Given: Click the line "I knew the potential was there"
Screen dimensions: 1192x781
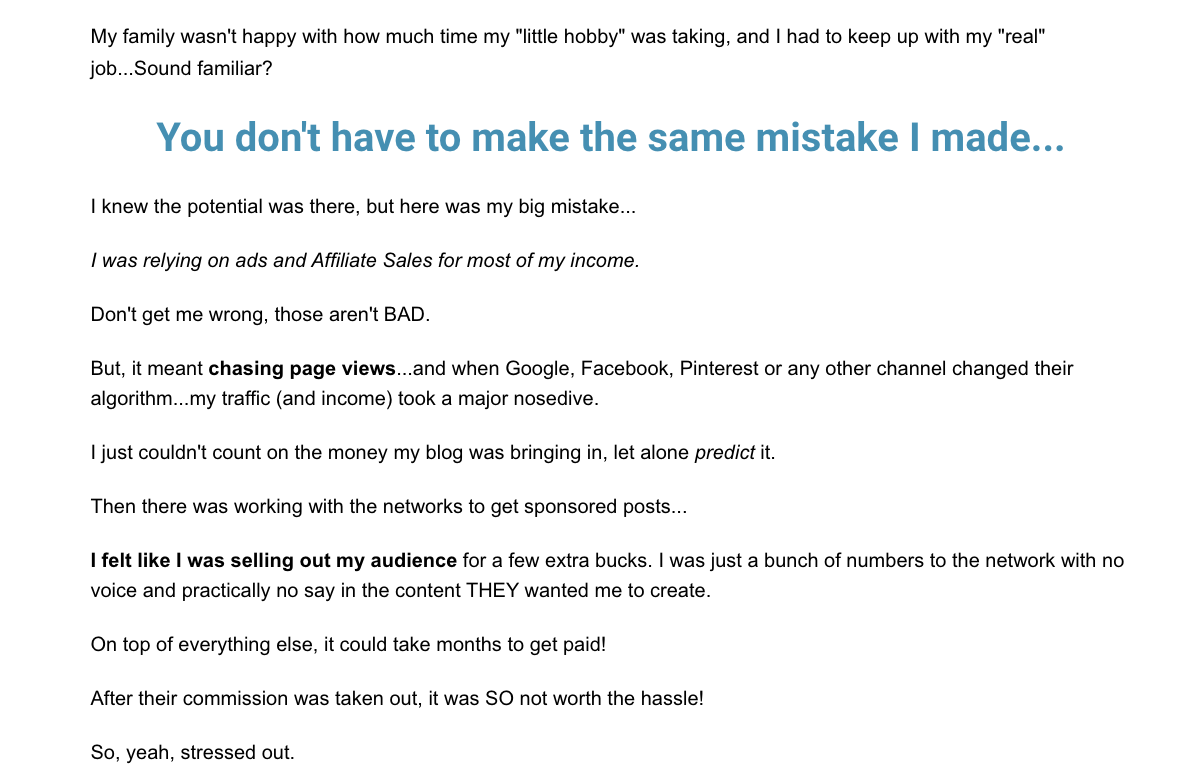Looking at the screenshot, I should coord(362,208).
